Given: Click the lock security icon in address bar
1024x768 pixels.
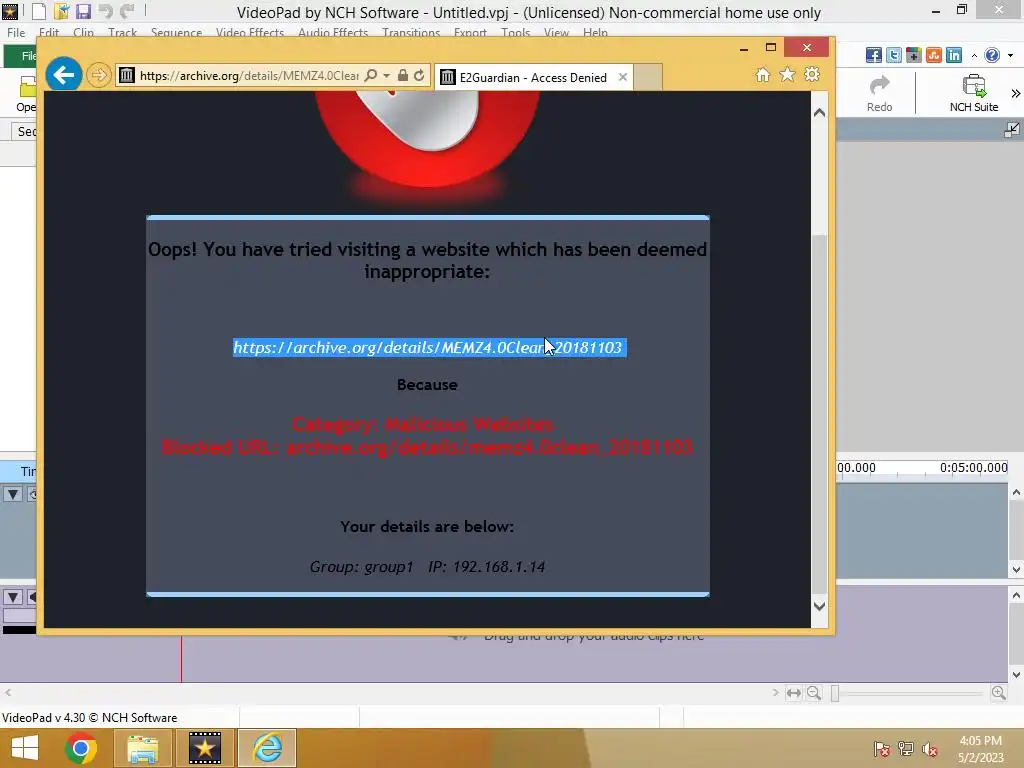Looking at the screenshot, I should click(x=403, y=76).
